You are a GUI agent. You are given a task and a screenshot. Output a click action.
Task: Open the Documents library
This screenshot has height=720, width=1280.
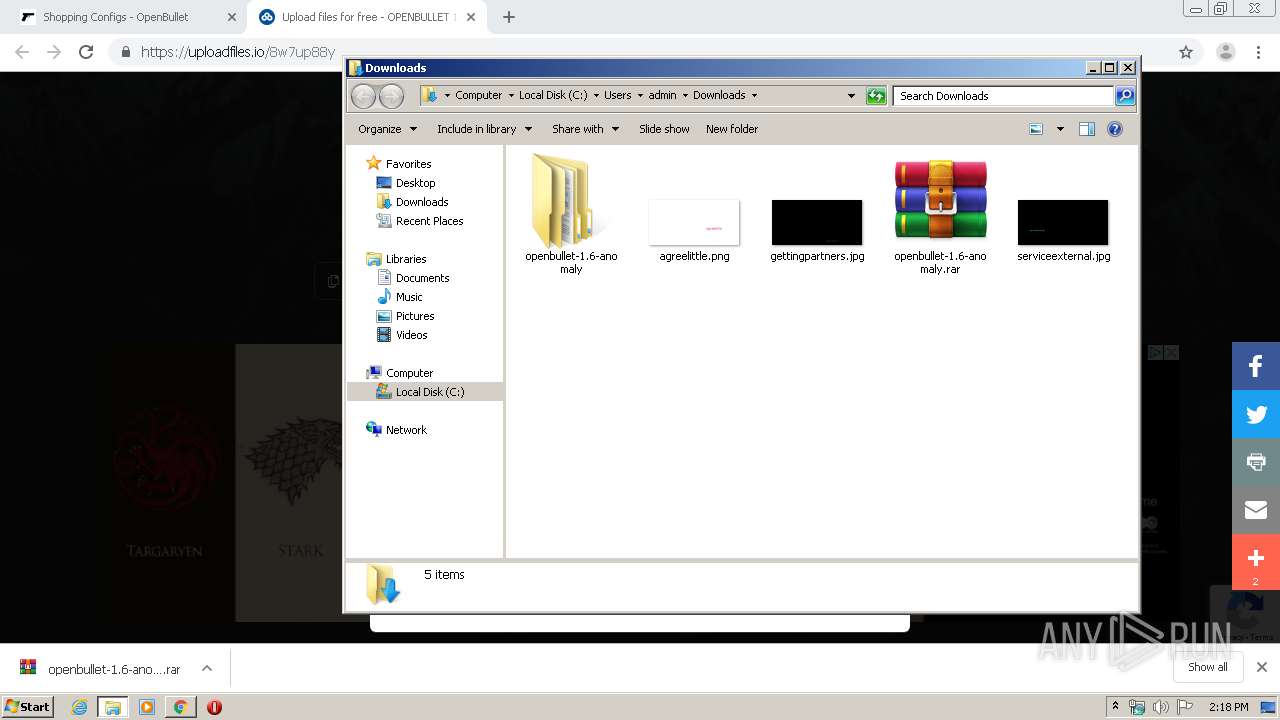[x=422, y=278]
